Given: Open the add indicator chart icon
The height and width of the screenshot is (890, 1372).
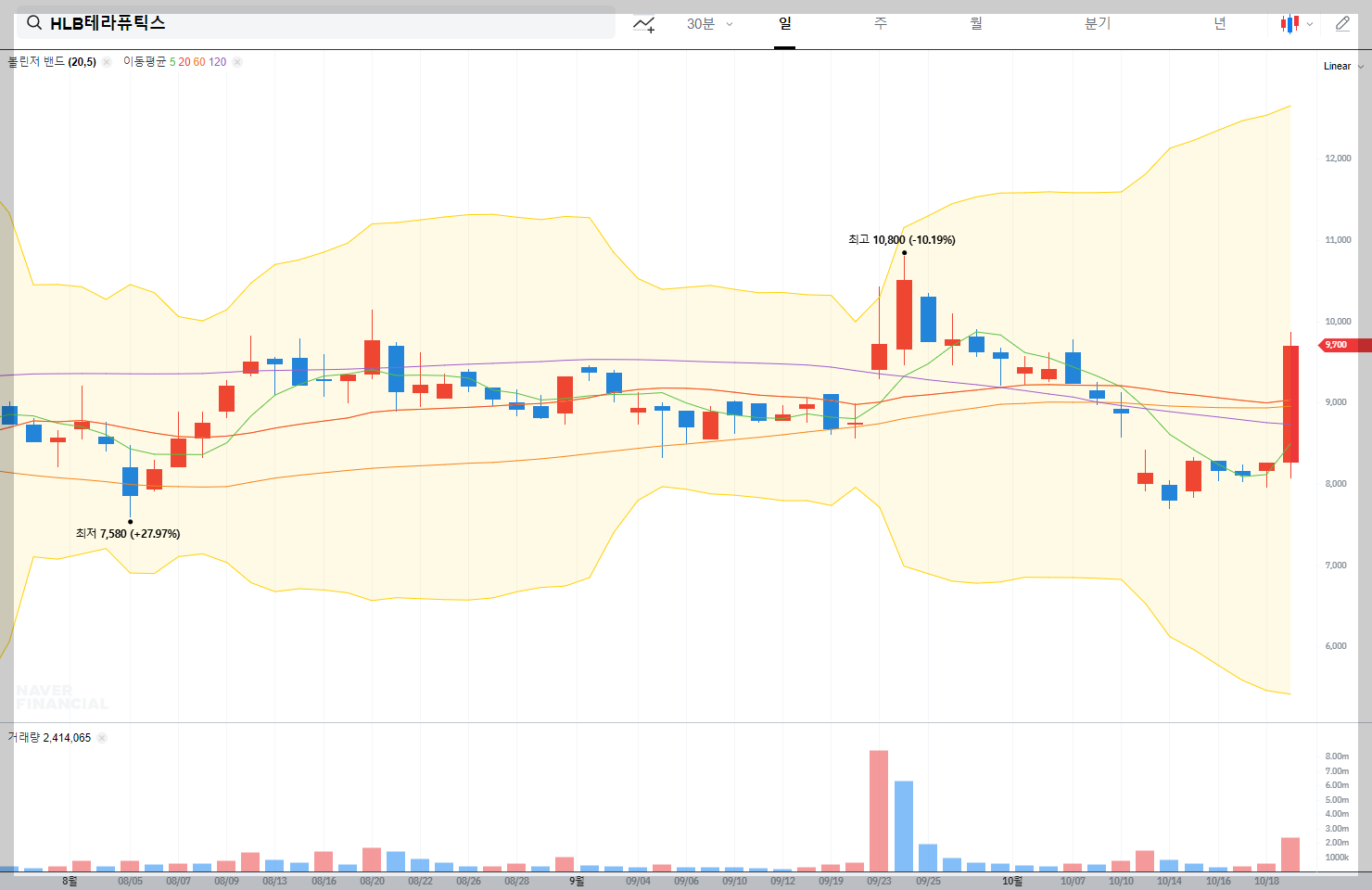Looking at the screenshot, I should [644, 24].
